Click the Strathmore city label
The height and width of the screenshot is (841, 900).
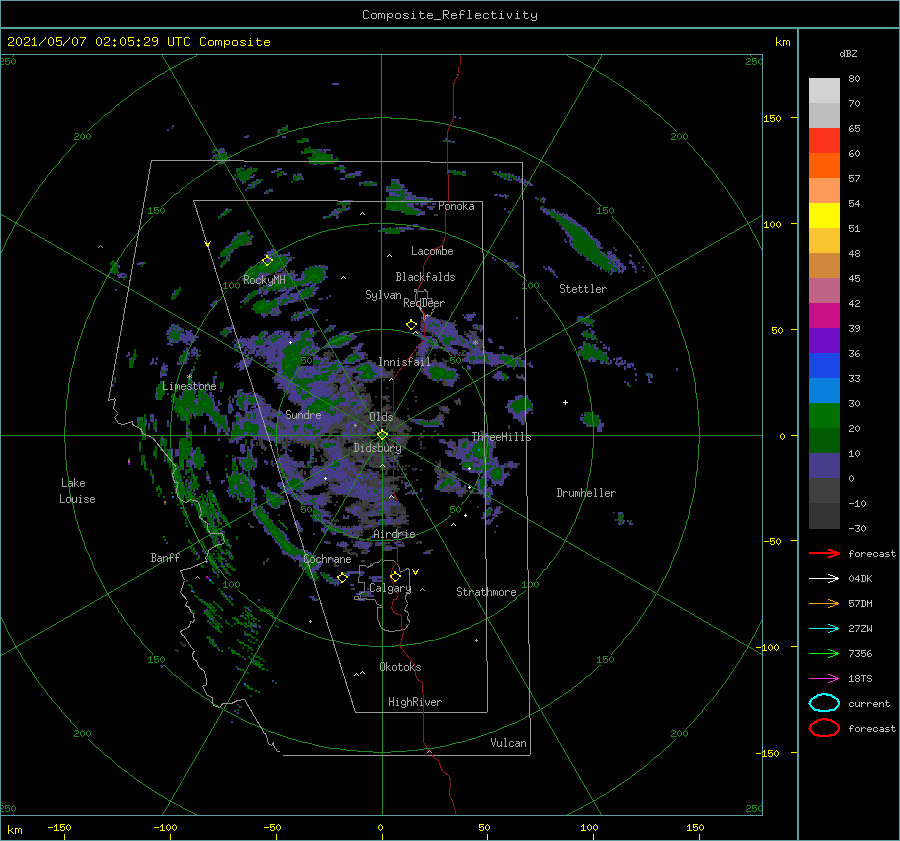tap(486, 592)
